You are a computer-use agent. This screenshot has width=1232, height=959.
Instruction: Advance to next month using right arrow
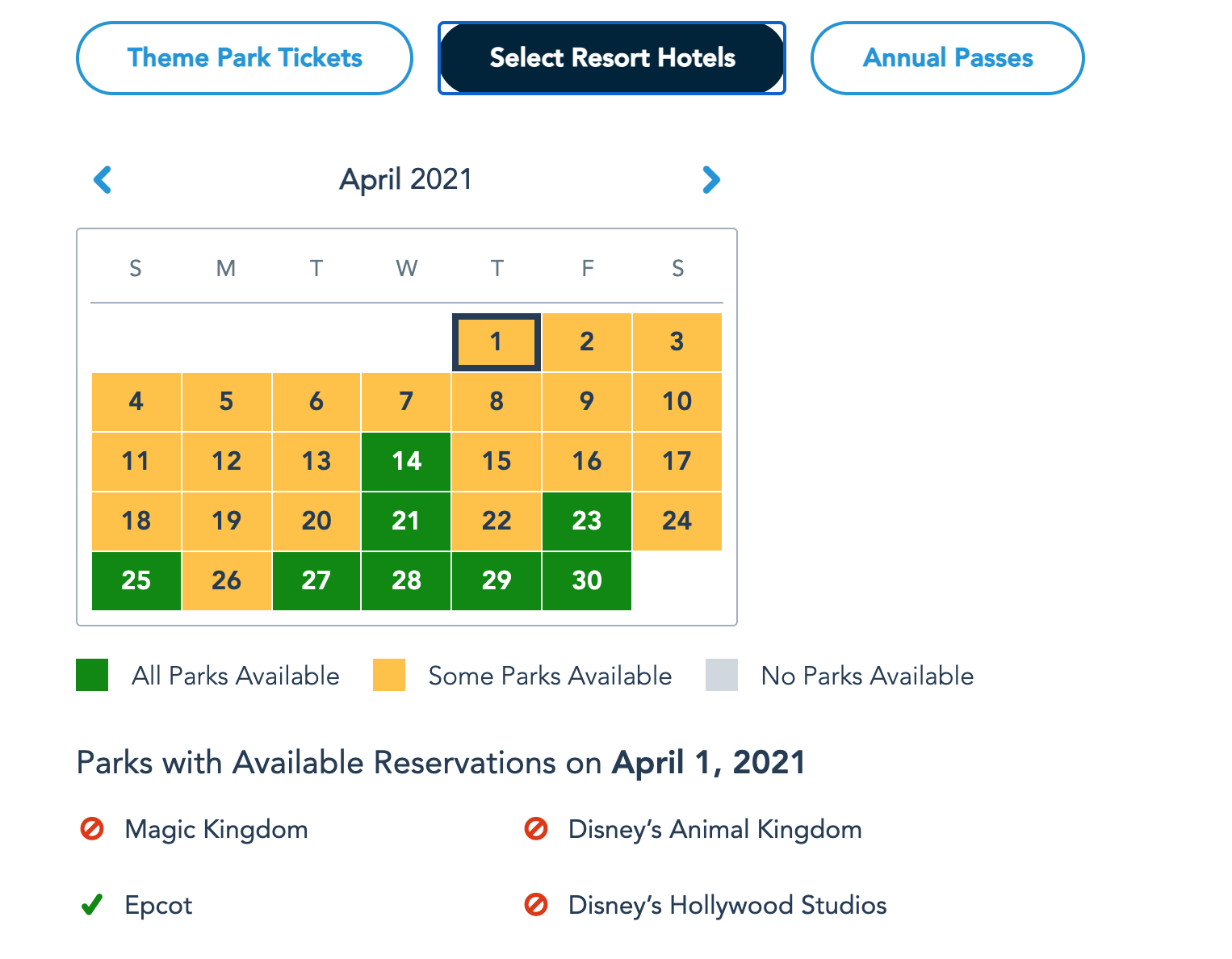click(x=710, y=179)
